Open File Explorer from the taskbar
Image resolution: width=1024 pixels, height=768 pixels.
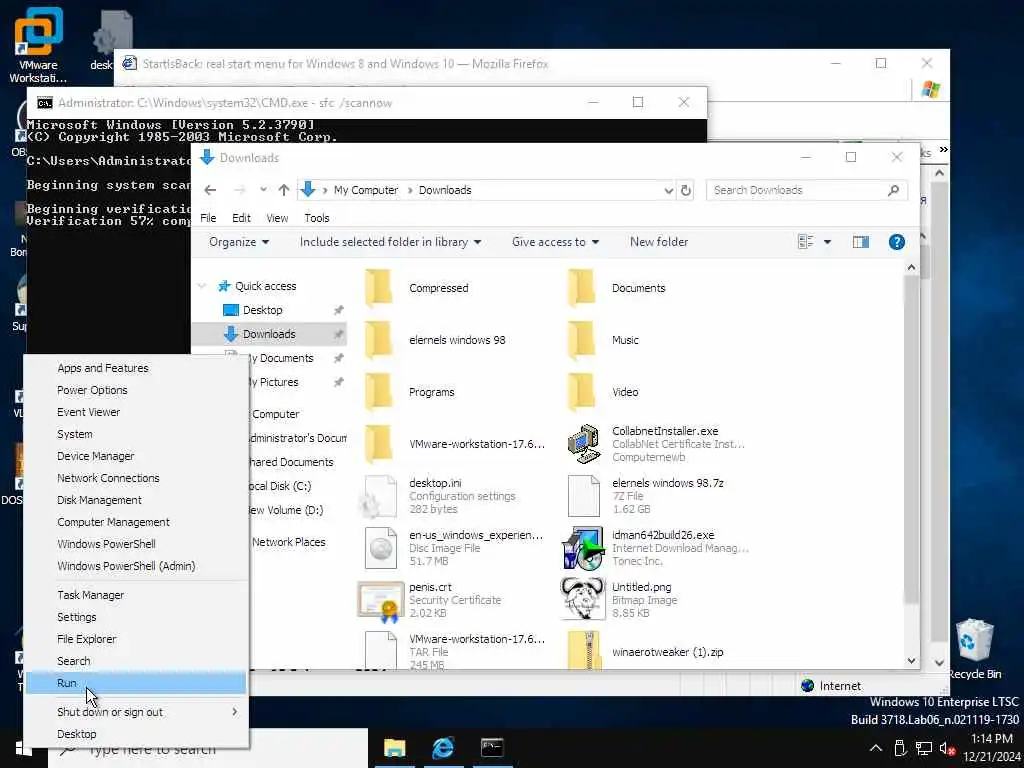coord(394,748)
